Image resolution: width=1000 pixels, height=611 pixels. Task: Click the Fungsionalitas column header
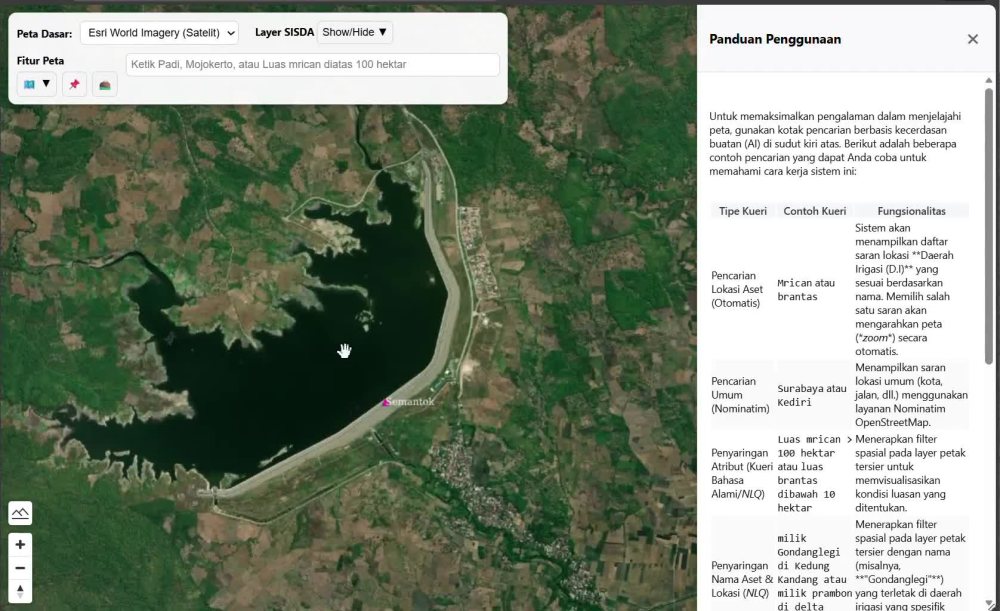(x=911, y=211)
